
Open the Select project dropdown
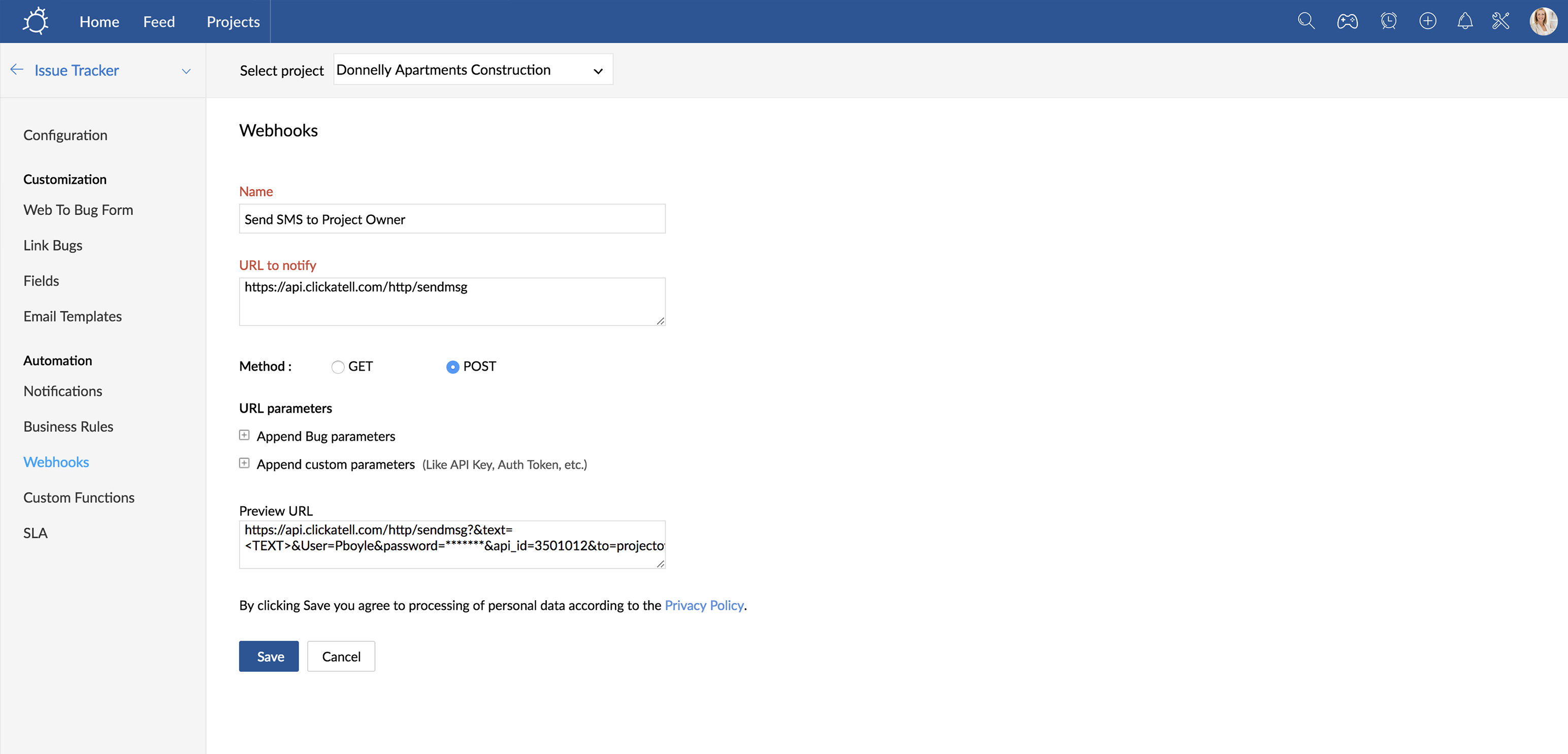click(472, 70)
